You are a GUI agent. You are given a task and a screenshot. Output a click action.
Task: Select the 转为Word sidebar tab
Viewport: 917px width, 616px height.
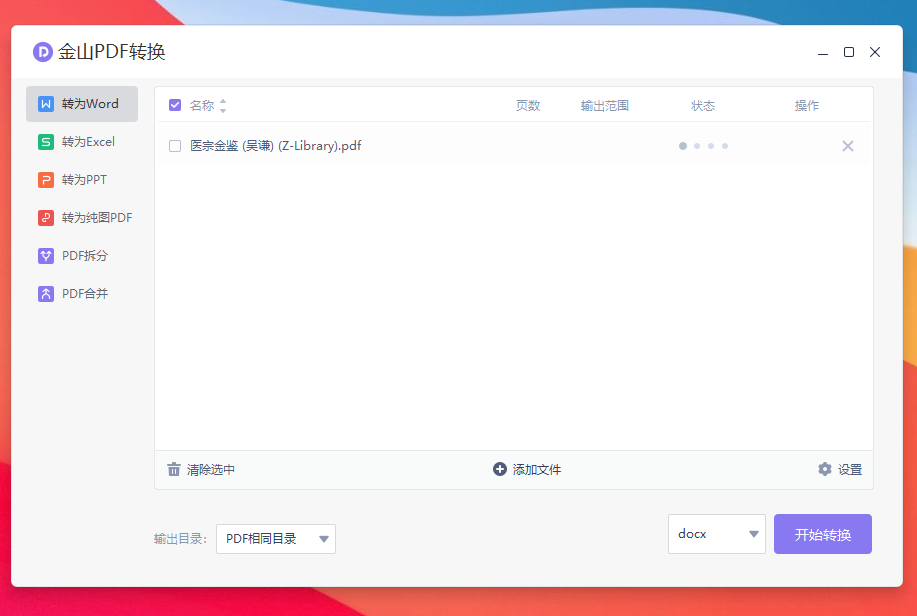point(82,104)
